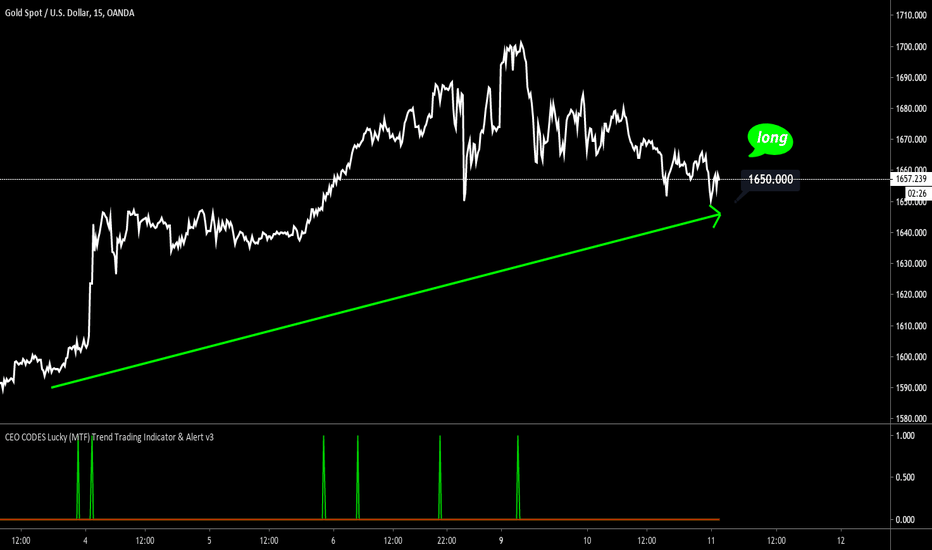This screenshot has height=550, width=932.
Task: Click the 1700.000 price axis label
Action: tap(911, 46)
